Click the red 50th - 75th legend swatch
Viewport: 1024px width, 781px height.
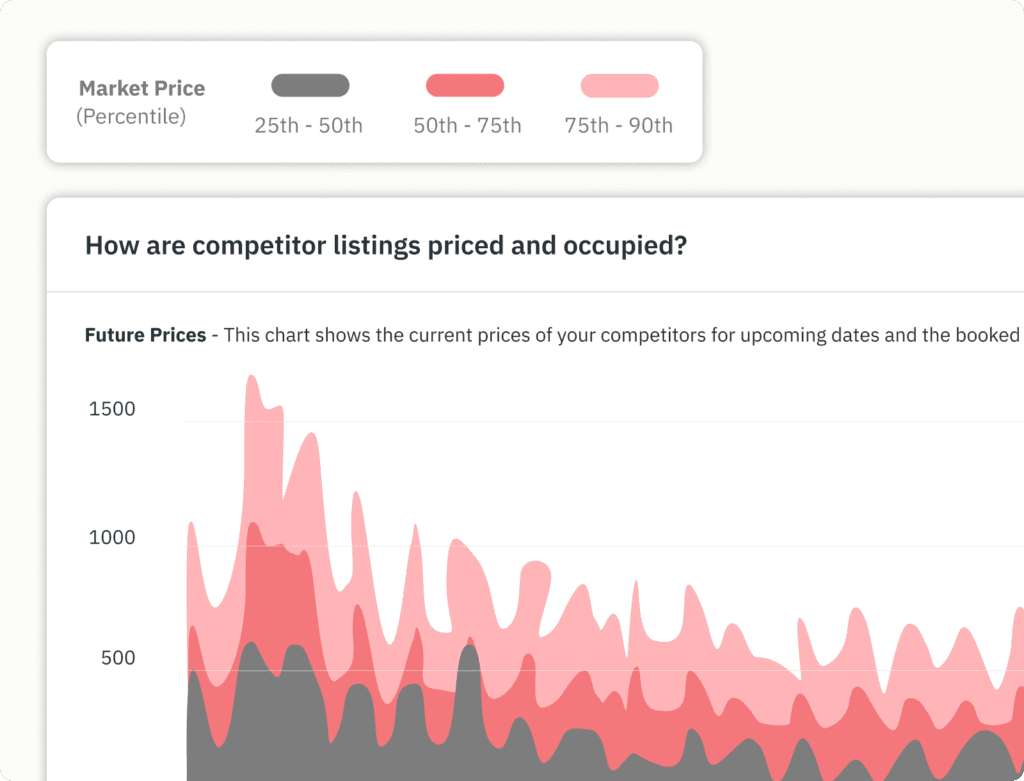tap(464, 85)
